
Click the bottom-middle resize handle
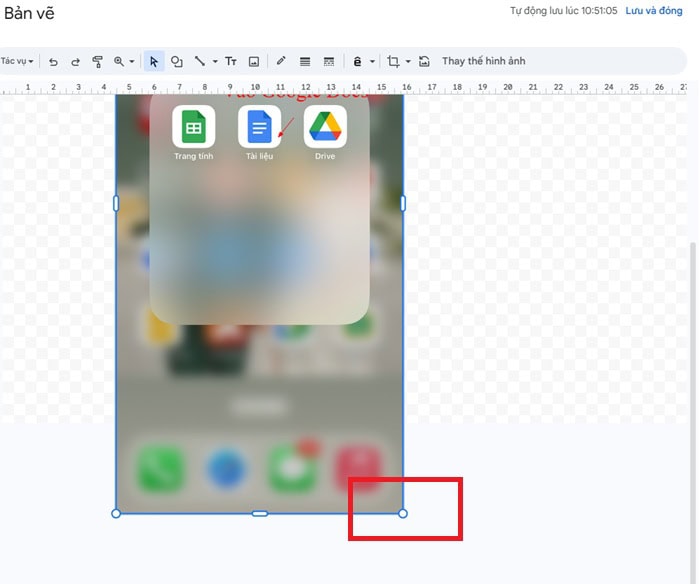tap(260, 513)
